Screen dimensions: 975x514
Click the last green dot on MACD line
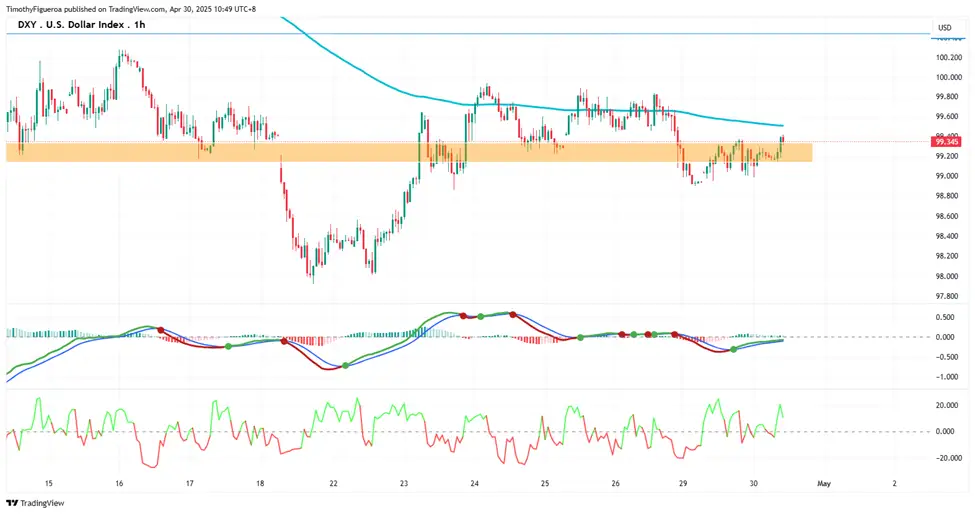(x=733, y=349)
